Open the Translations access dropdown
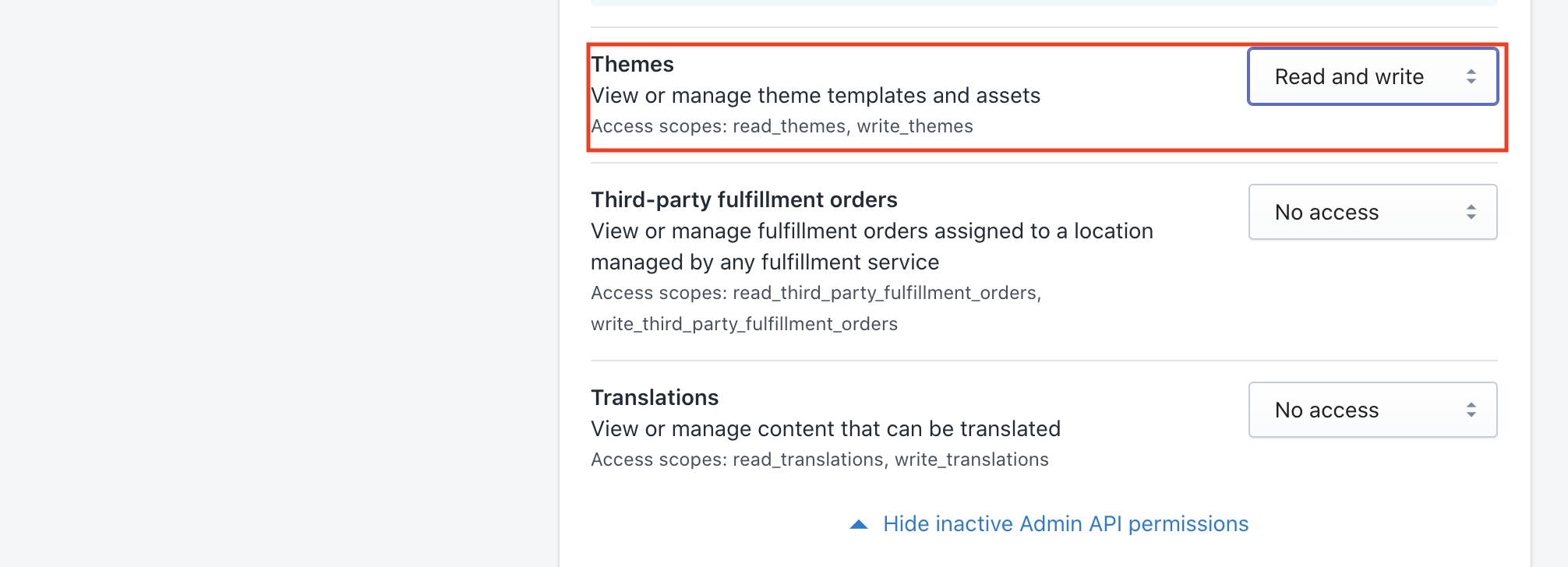 pos(1372,410)
